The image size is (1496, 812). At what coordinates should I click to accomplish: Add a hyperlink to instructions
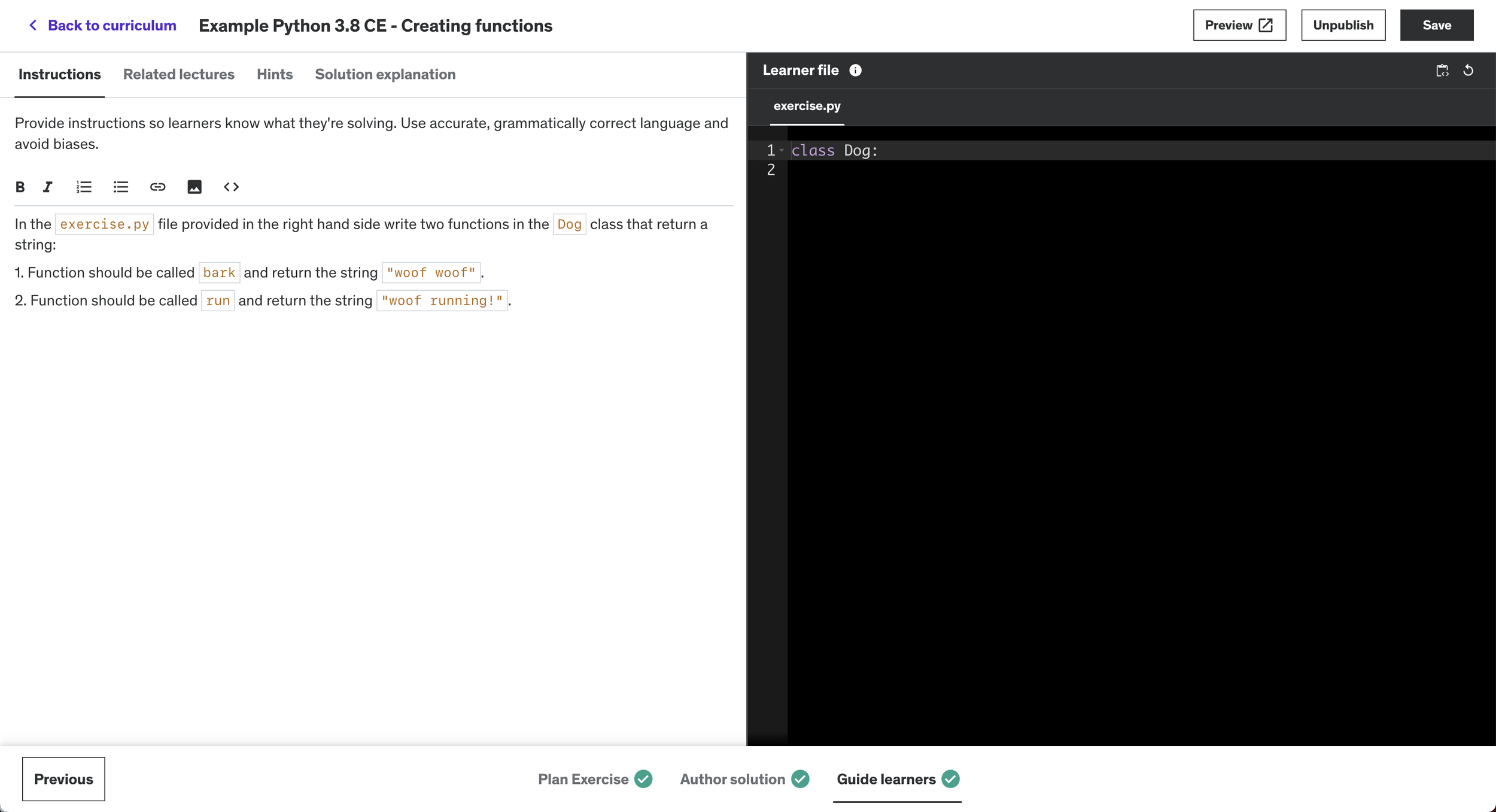coord(157,187)
